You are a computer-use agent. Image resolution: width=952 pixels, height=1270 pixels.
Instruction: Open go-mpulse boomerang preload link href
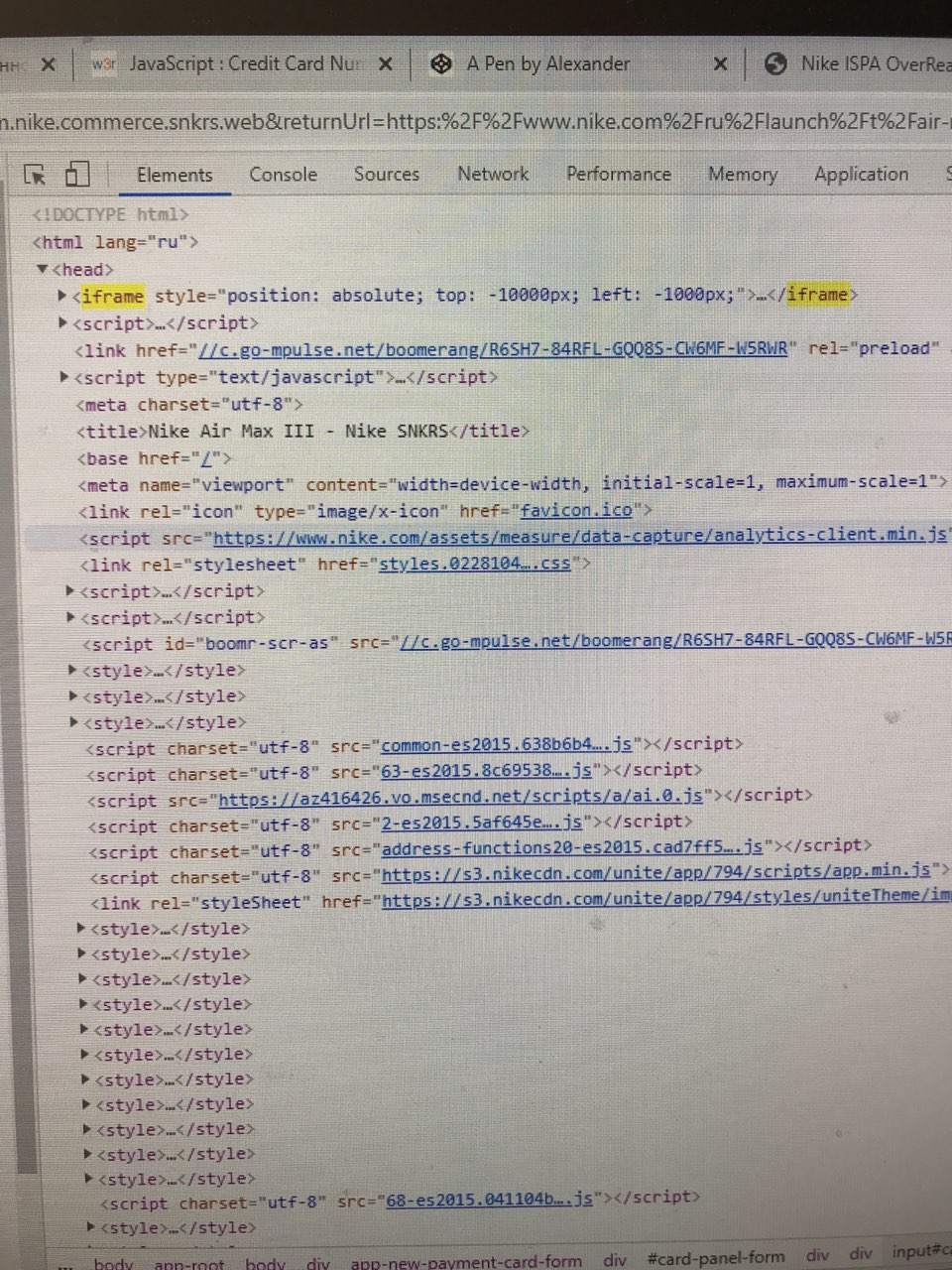coord(493,349)
